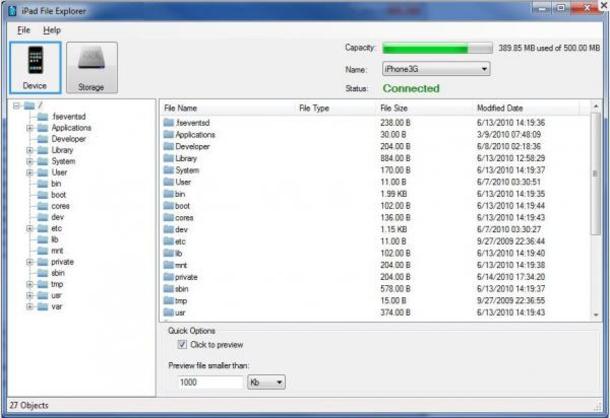The height and width of the screenshot is (418, 610).
Task: Click mnt folder icon in file list
Action: (x=168, y=265)
